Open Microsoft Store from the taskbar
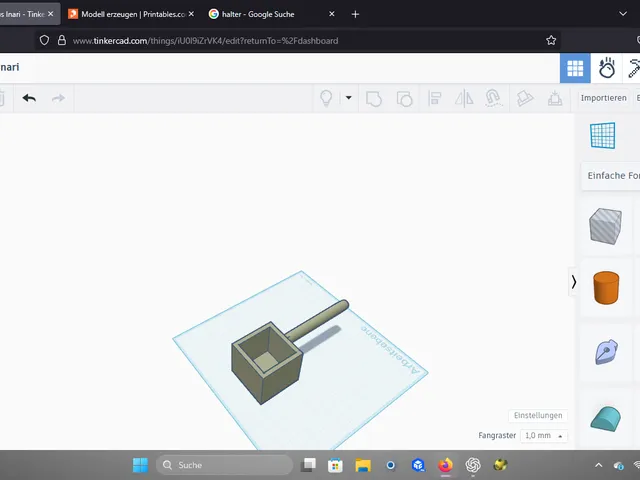This screenshot has height=480, width=640. pyautogui.click(x=335, y=465)
